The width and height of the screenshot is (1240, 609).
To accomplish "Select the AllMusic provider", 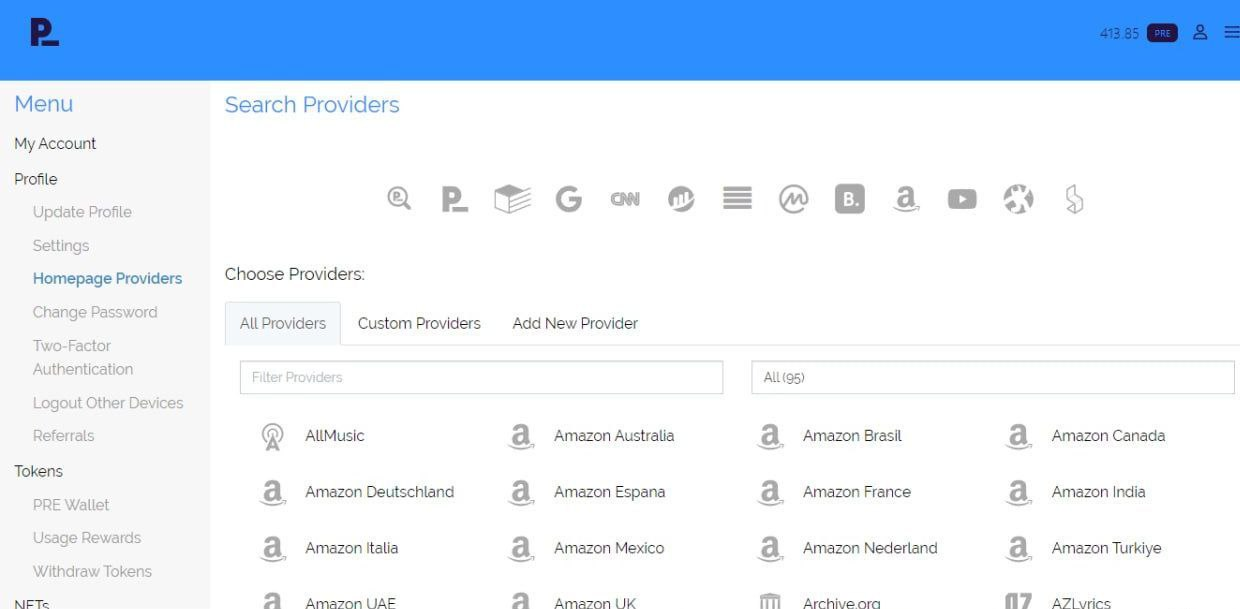I will click(334, 436).
